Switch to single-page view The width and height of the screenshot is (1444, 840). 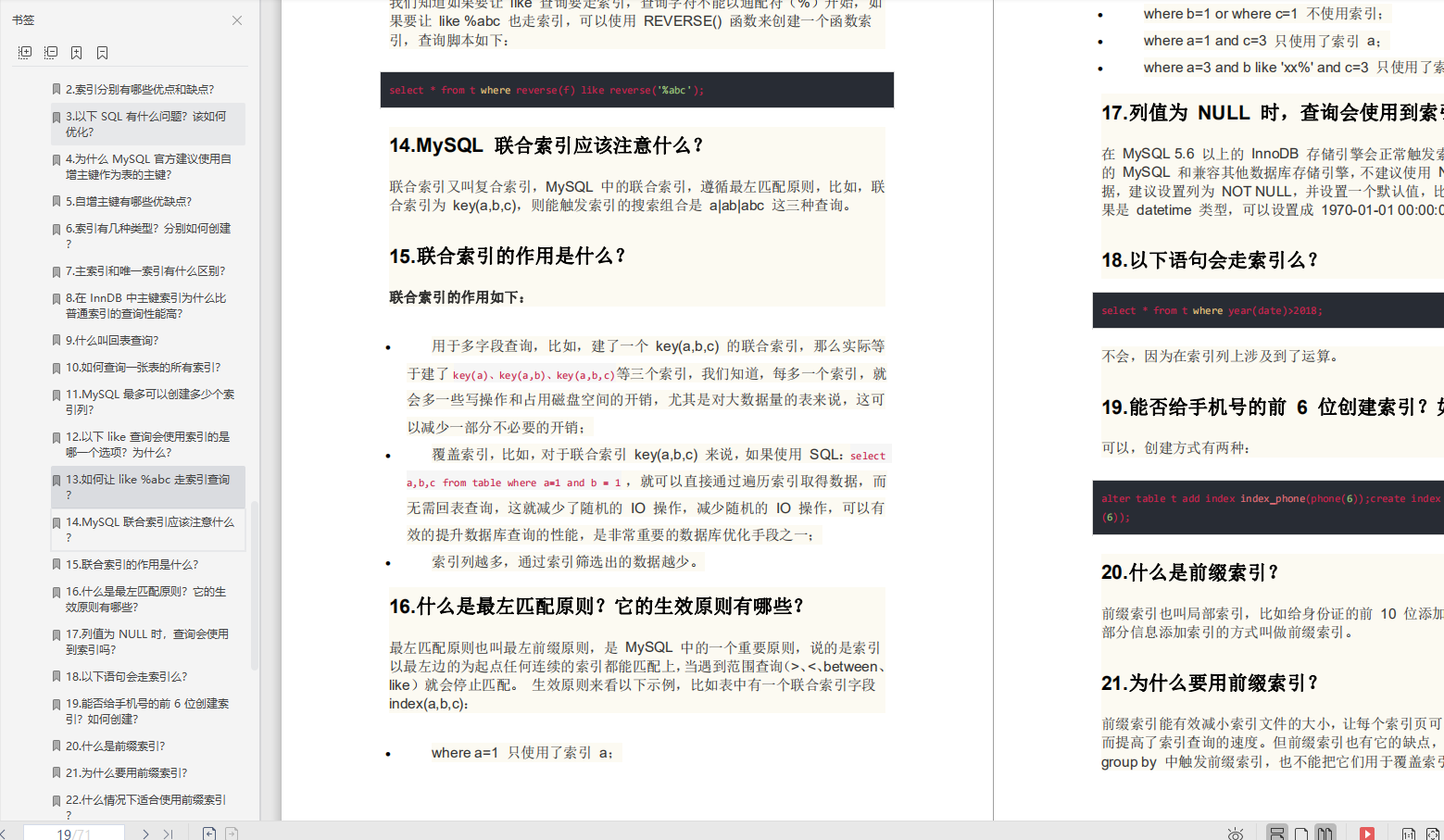(1301, 834)
